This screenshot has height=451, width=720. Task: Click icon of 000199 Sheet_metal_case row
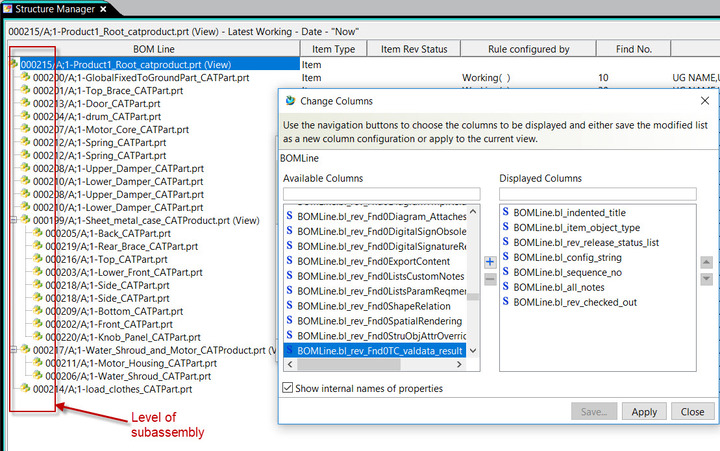click(x=25, y=220)
